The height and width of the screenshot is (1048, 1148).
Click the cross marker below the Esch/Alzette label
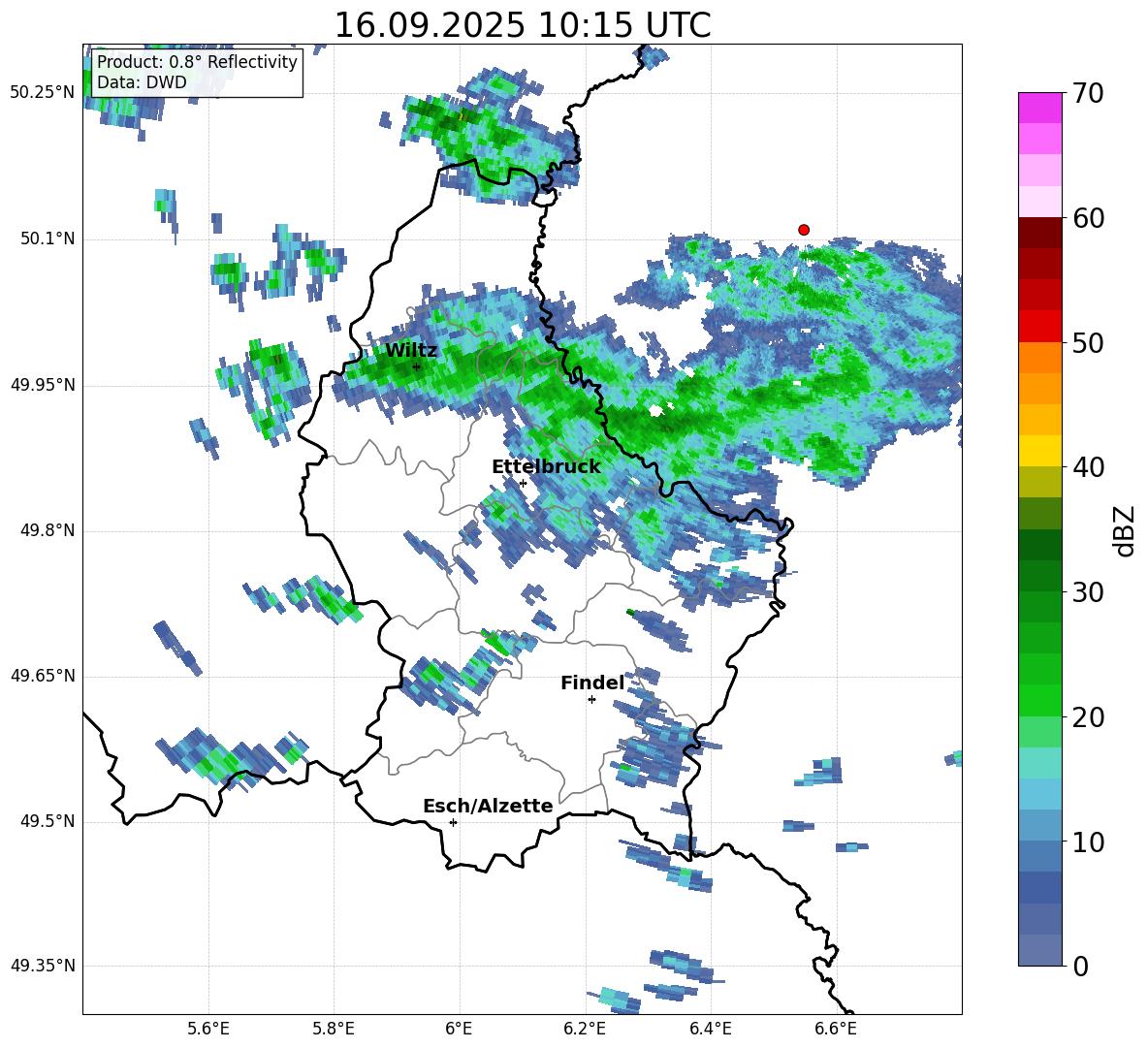pyautogui.click(x=453, y=822)
